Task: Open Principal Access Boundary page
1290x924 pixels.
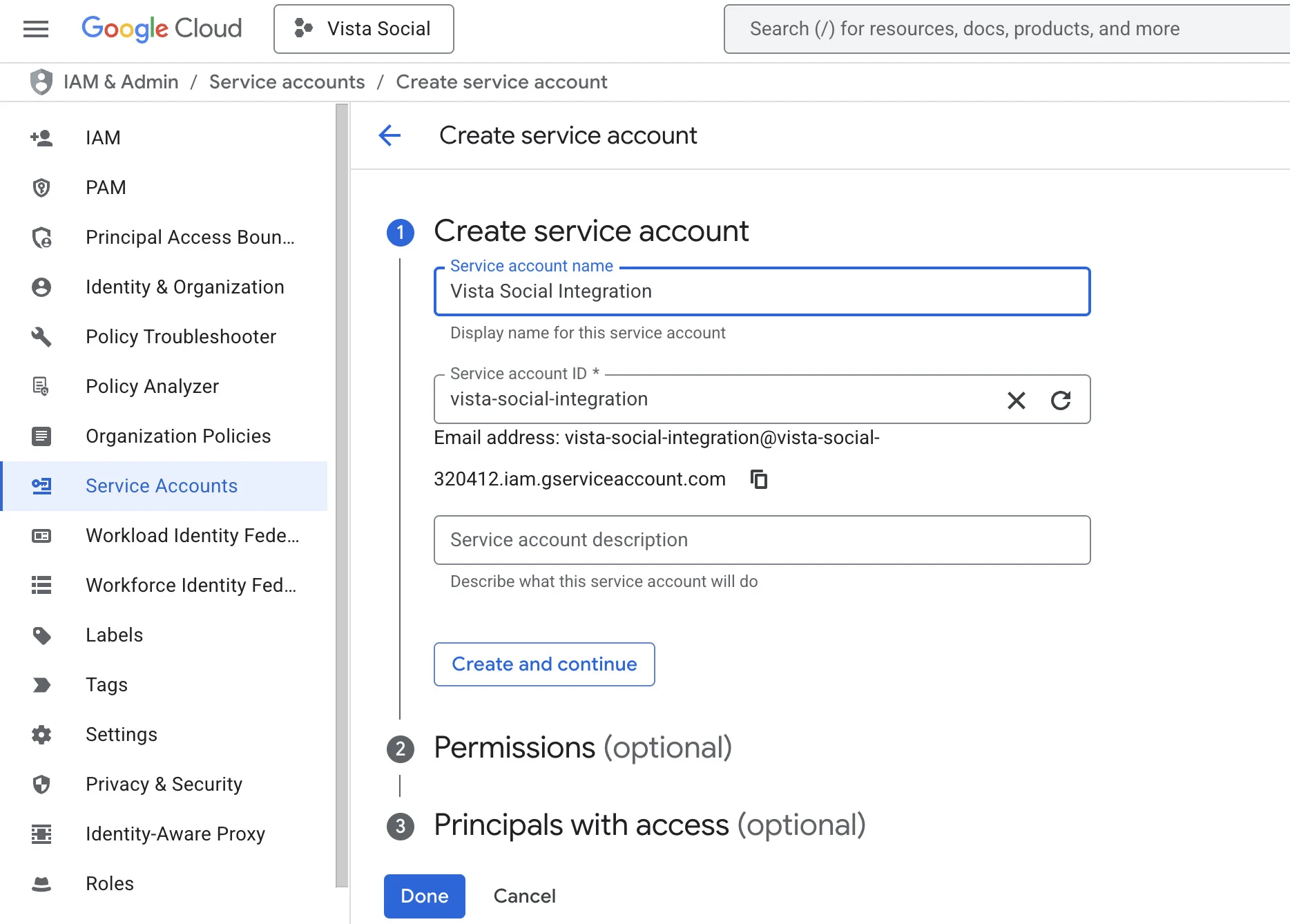Action: [x=191, y=238]
